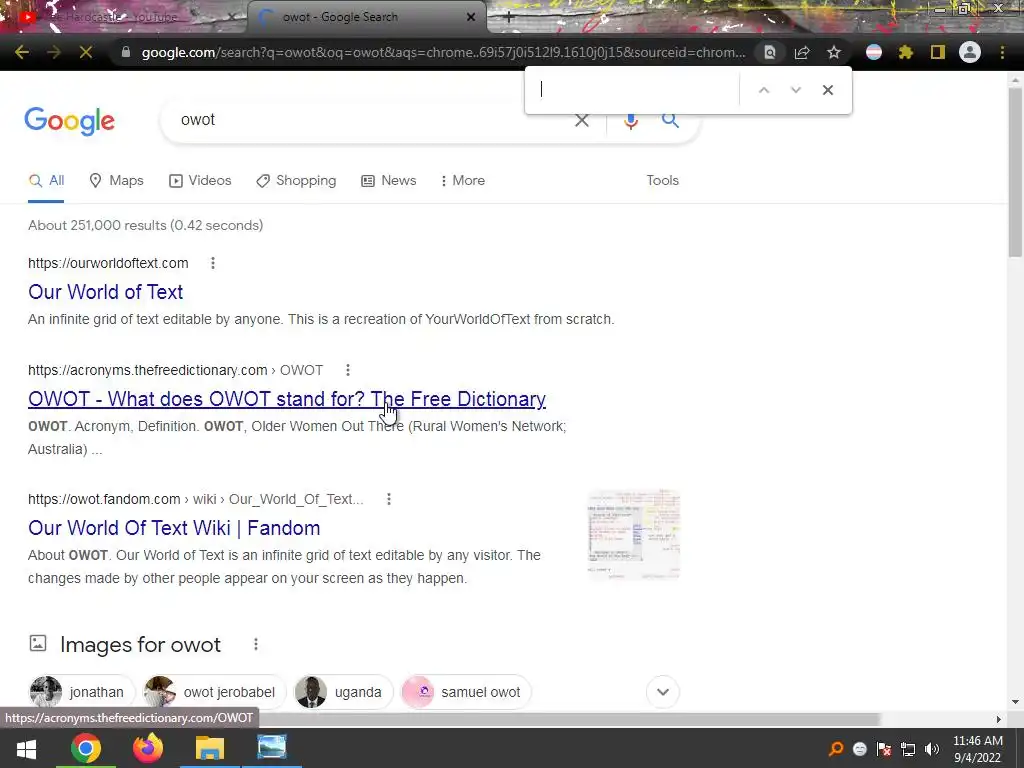Filter images by jonathan chip
This screenshot has height=768, width=1024.
[x=81, y=692]
